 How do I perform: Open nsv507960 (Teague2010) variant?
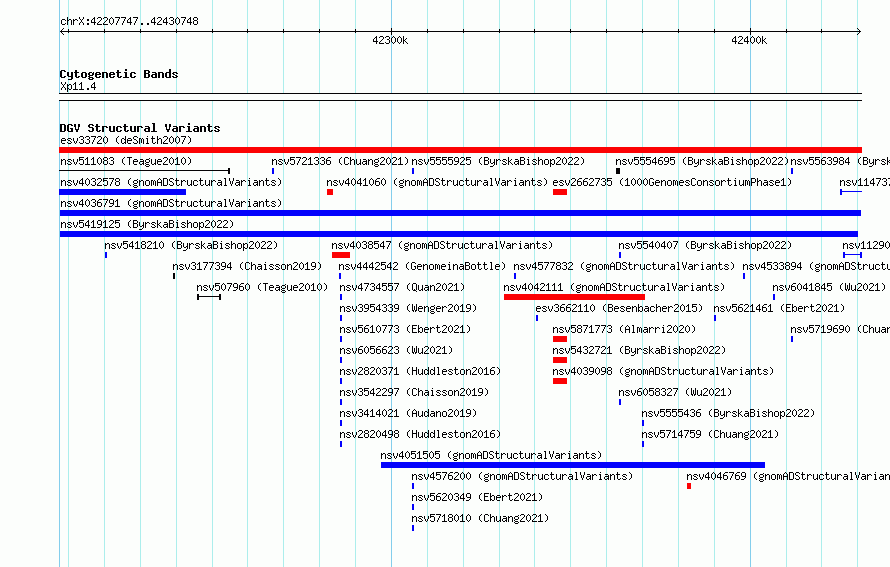tap(262, 287)
